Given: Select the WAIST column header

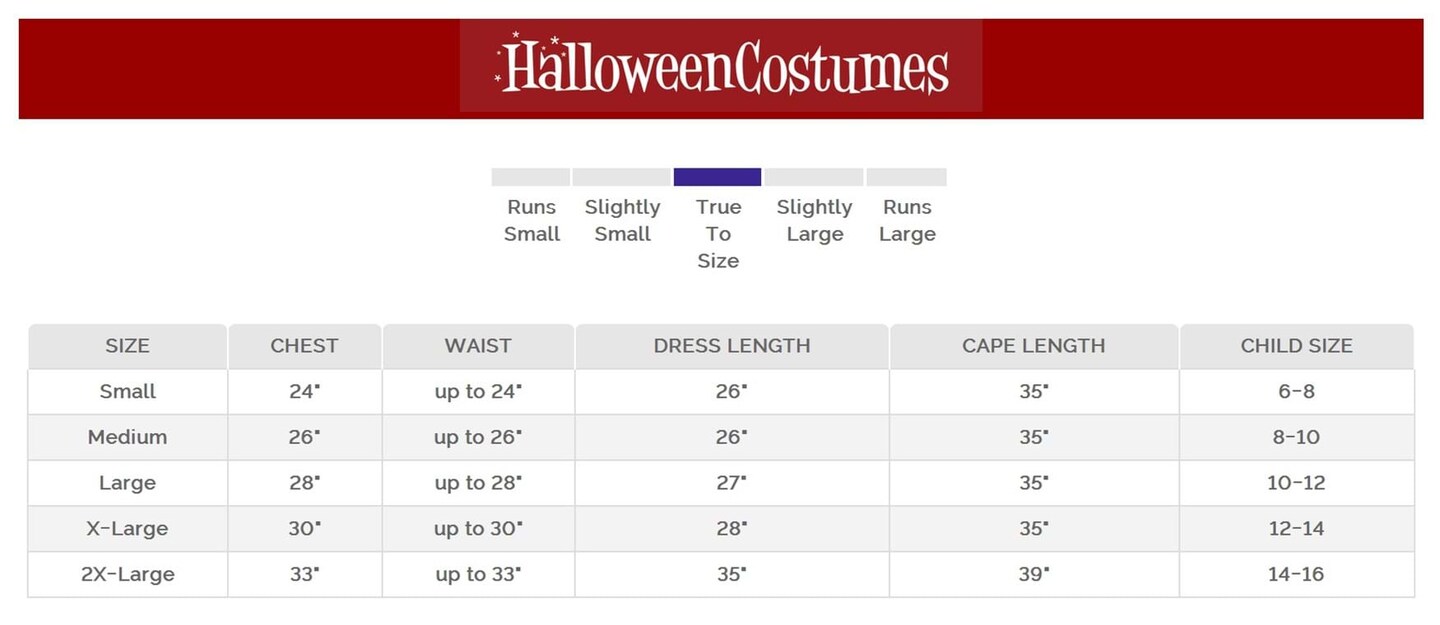Looking at the screenshot, I should click(x=478, y=346).
